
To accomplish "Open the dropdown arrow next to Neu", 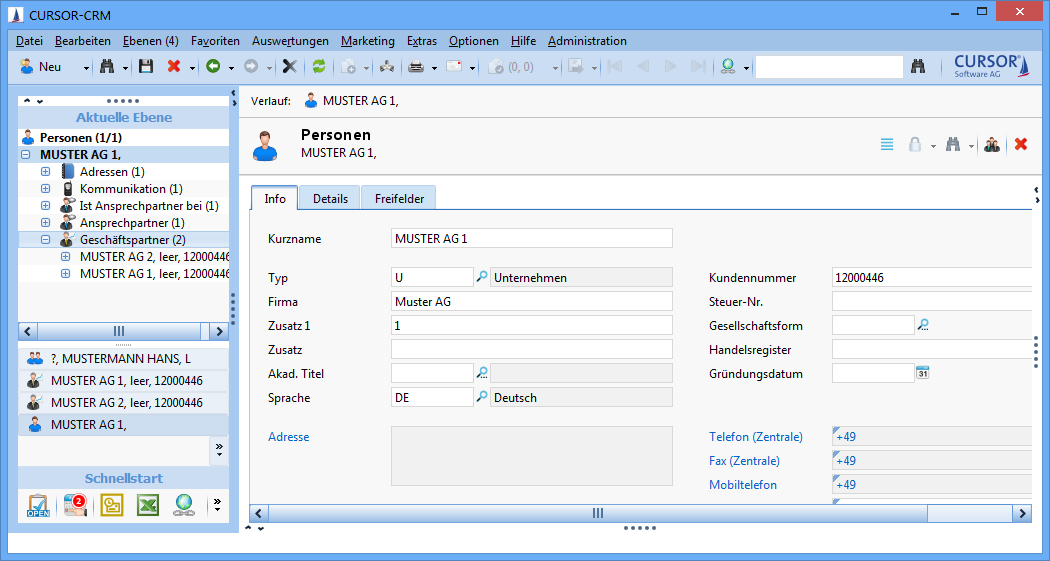I will pos(86,68).
